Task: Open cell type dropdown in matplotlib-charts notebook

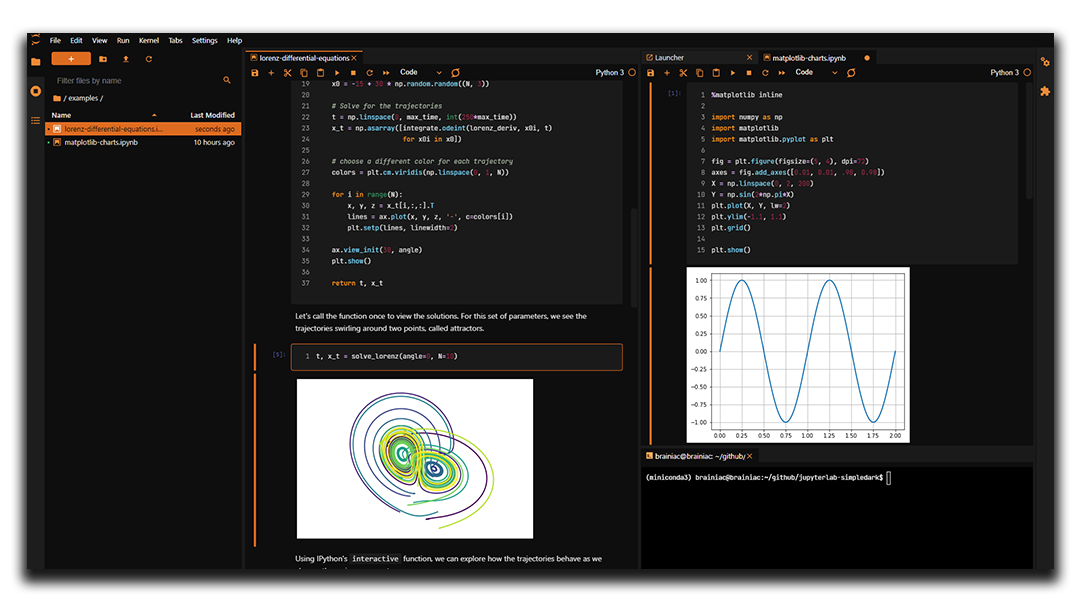Action: tap(816, 72)
